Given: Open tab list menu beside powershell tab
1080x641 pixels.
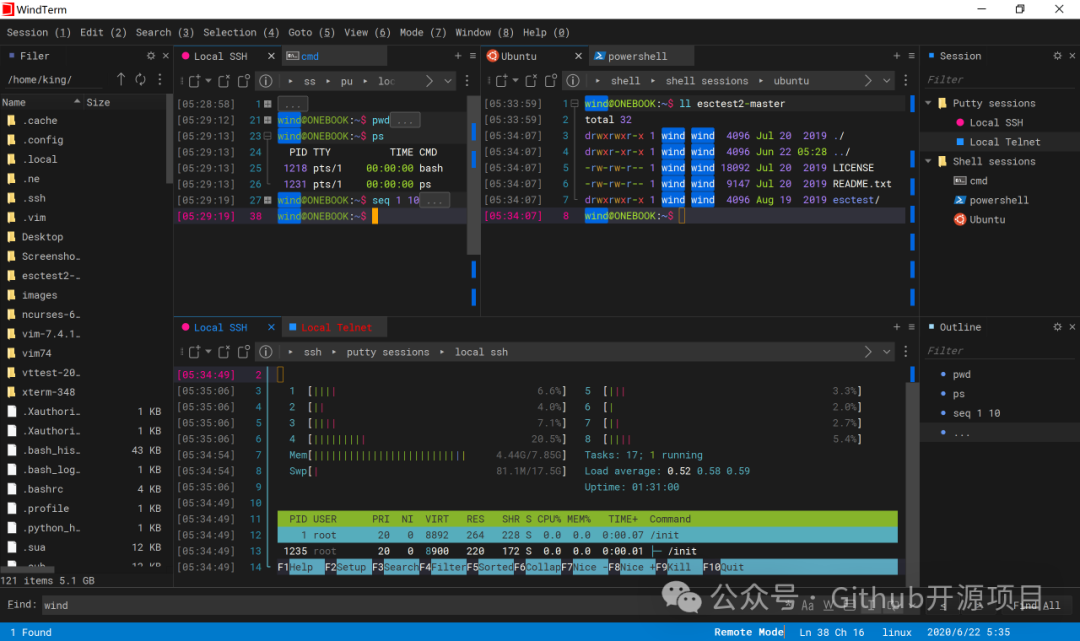Looking at the screenshot, I should [x=911, y=56].
